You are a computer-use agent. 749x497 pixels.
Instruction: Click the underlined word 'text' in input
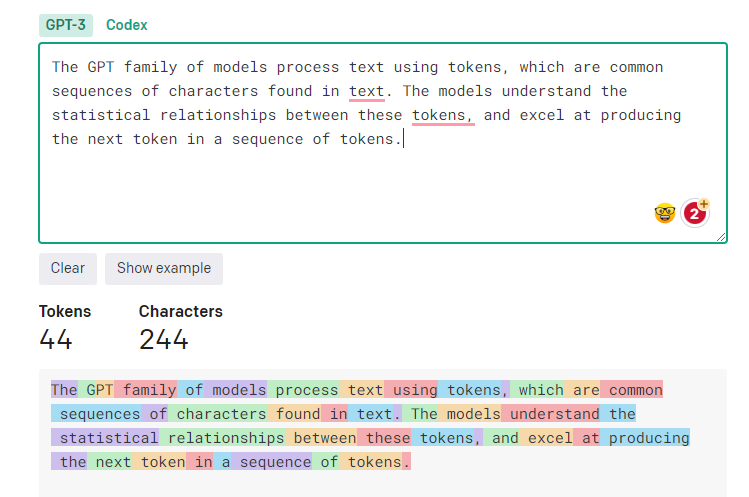366,91
